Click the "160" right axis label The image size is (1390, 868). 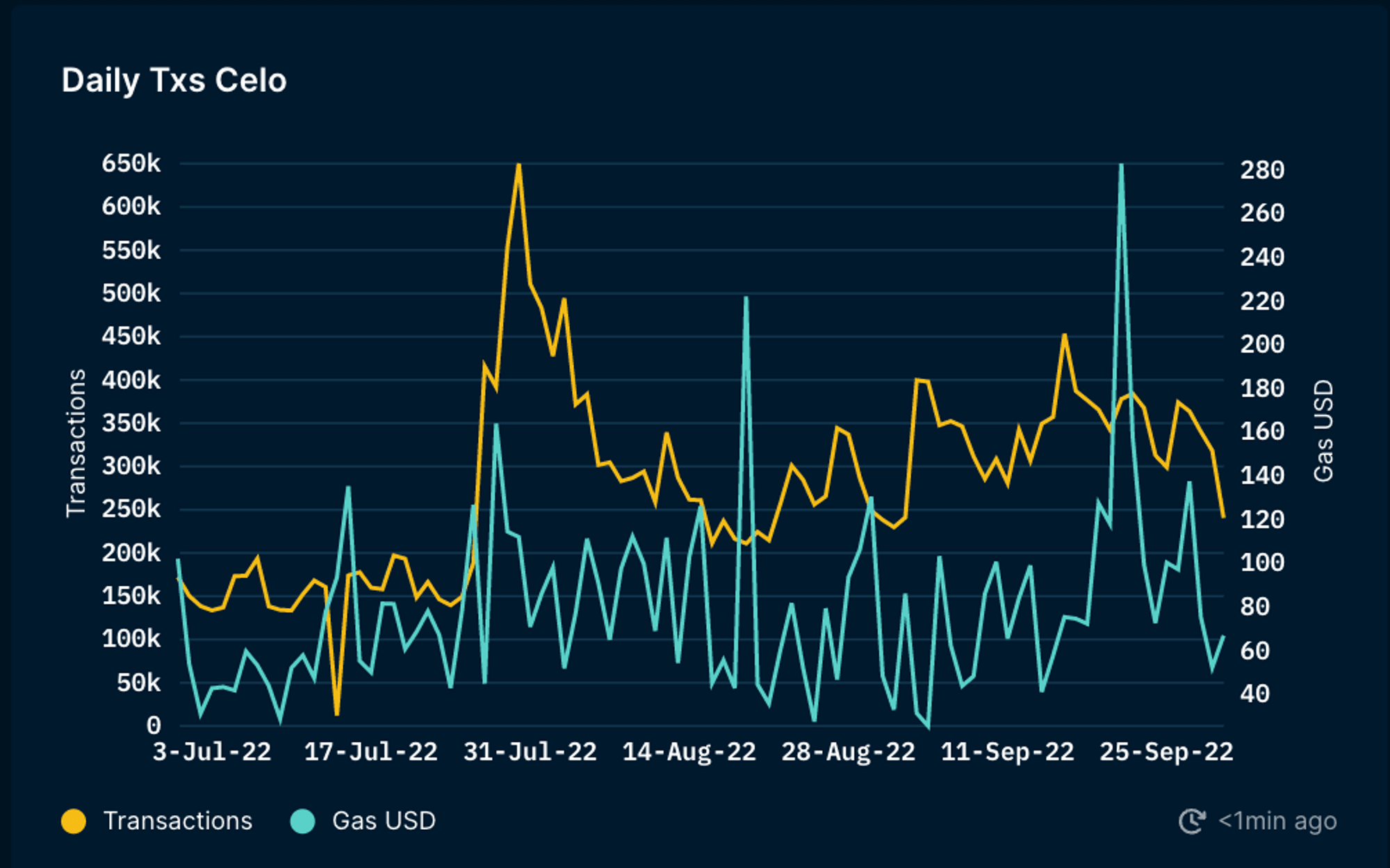1263,432
